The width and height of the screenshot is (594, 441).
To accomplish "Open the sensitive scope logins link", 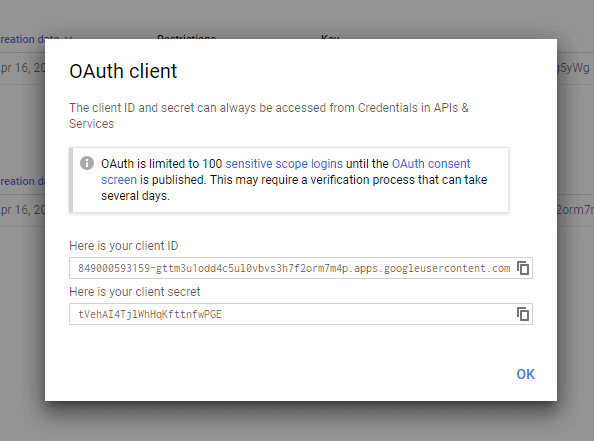I will (284, 164).
